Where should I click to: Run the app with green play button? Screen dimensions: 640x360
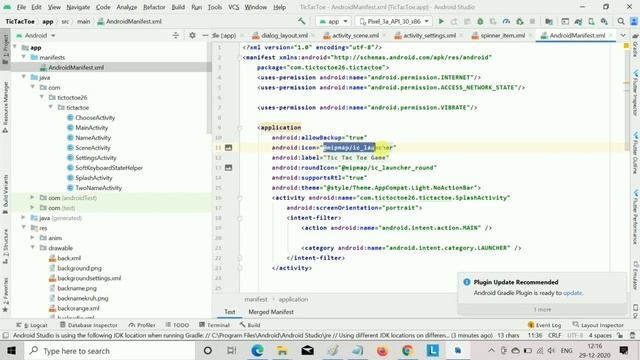pos(441,21)
